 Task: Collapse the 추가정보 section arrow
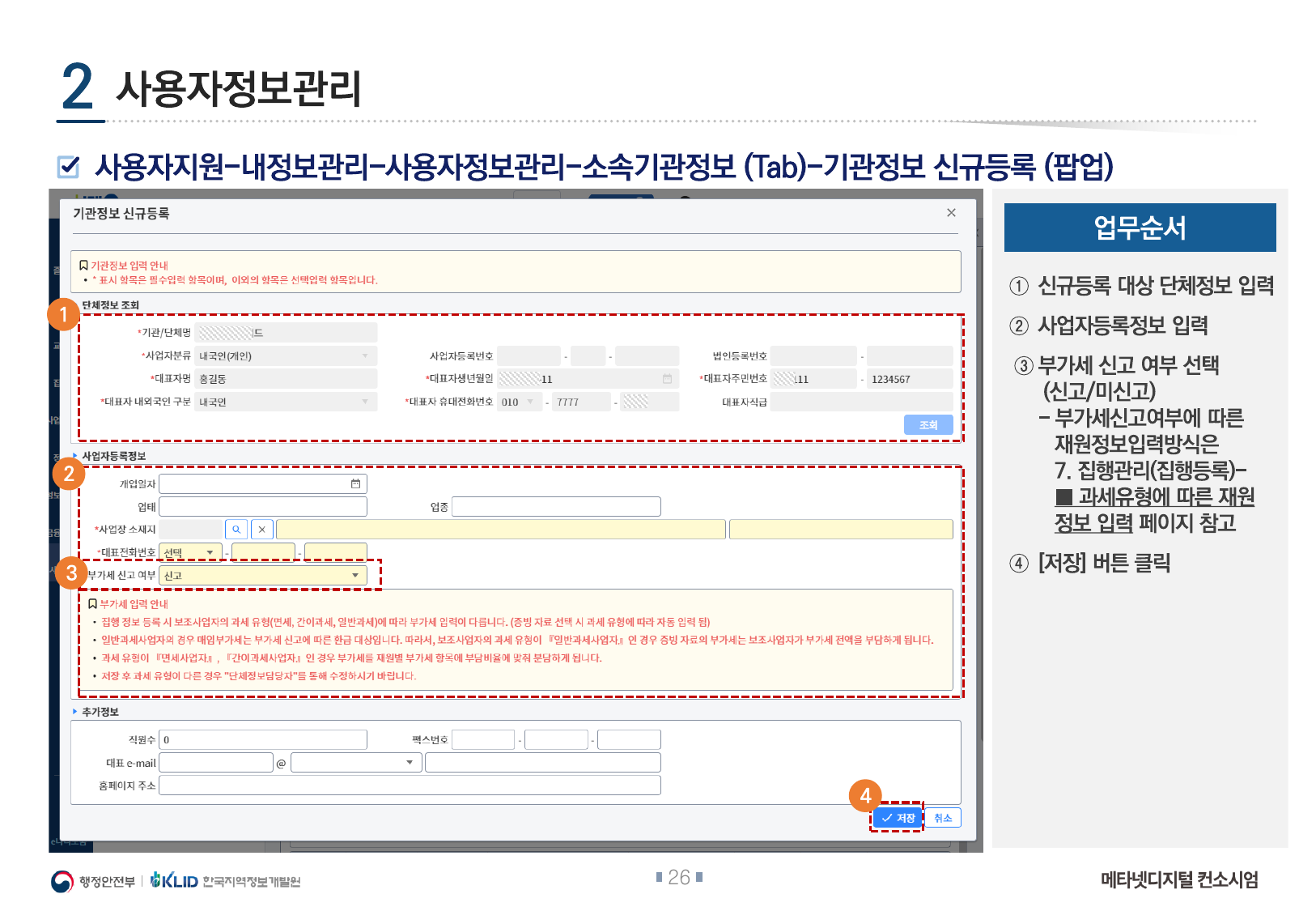click(75, 712)
